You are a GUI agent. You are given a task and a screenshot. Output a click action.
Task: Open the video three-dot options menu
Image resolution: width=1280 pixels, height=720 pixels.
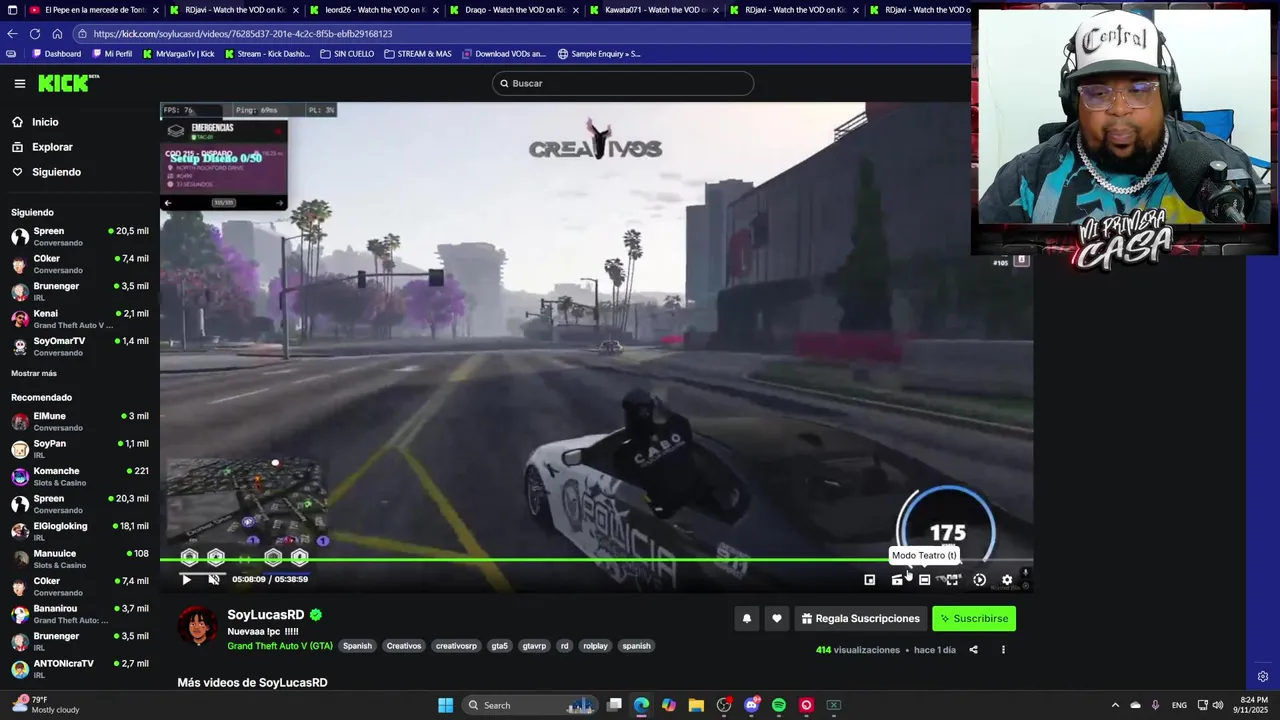(1003, 650)
